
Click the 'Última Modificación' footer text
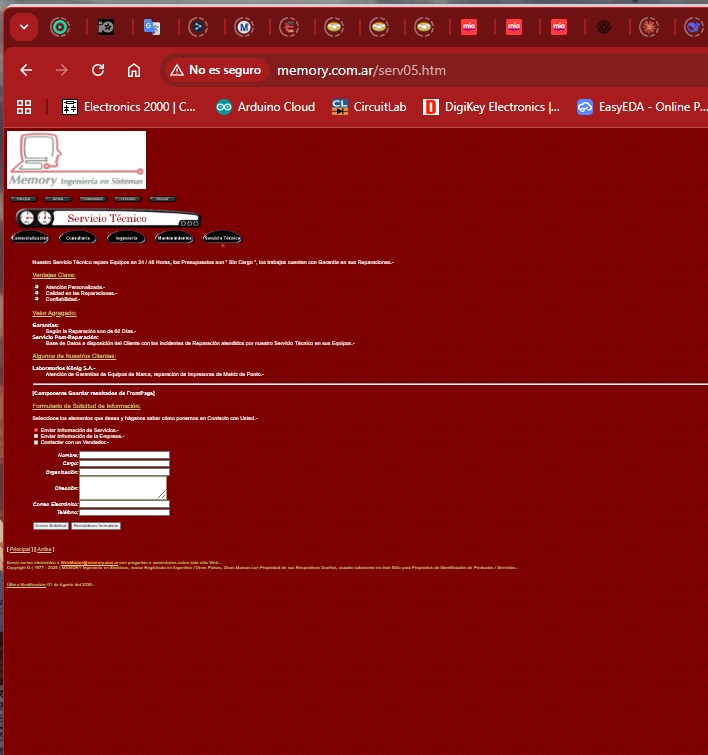tap(26, 585)
